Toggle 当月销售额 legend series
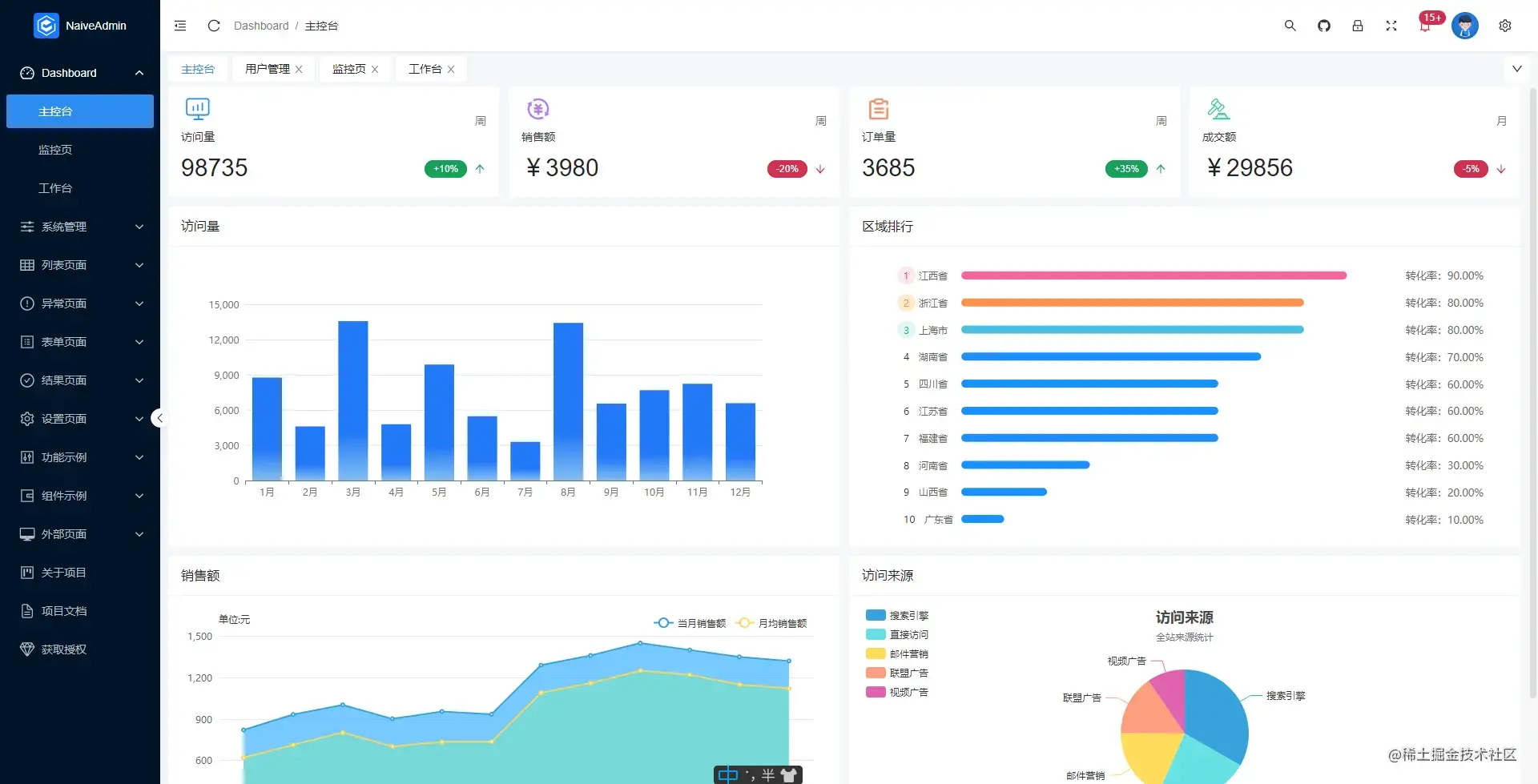The height and width of the screenshot is (784, 1538). pyautogui.click(x=690, y=623)
